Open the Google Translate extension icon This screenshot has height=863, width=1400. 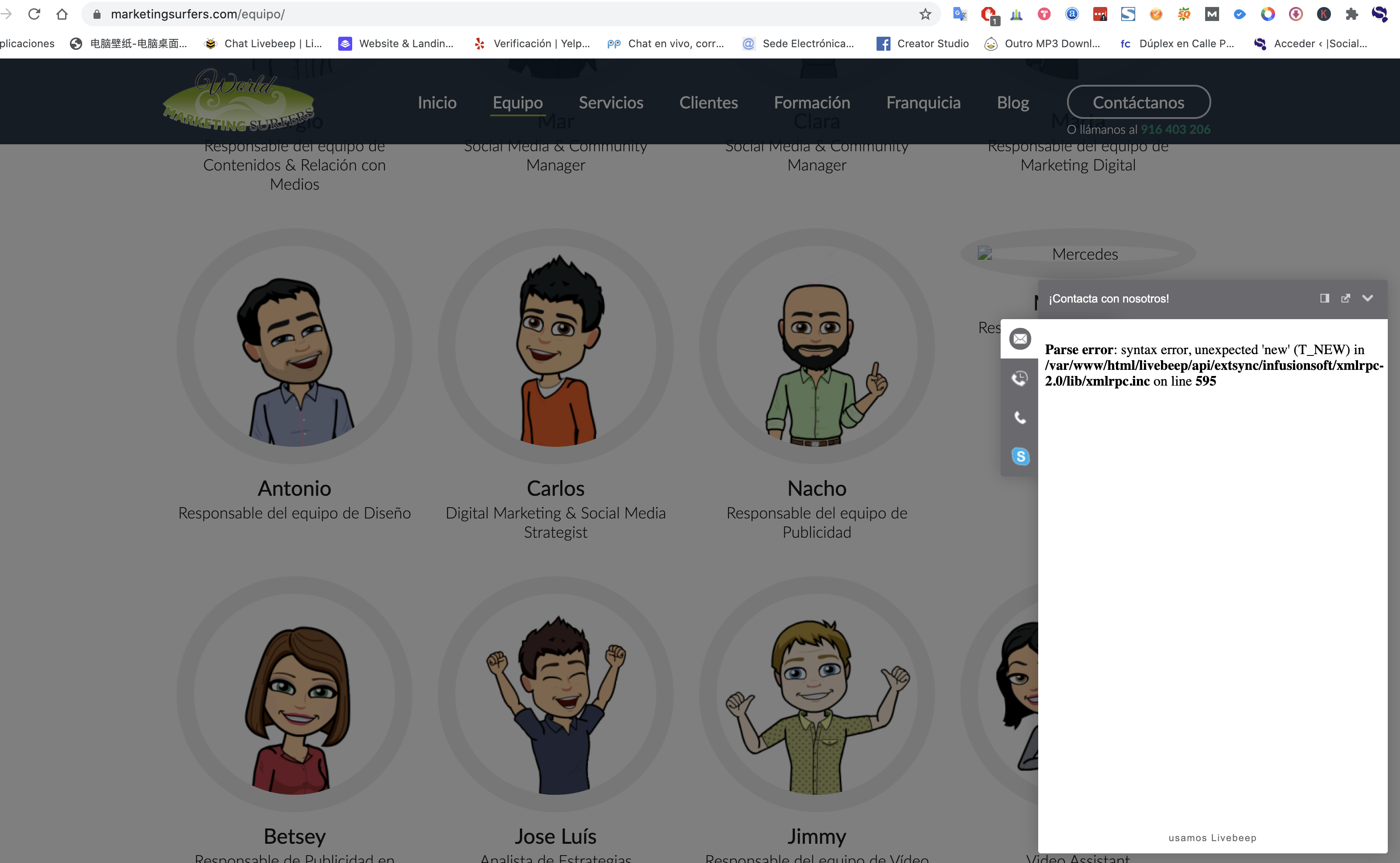[x=960, y=14]
